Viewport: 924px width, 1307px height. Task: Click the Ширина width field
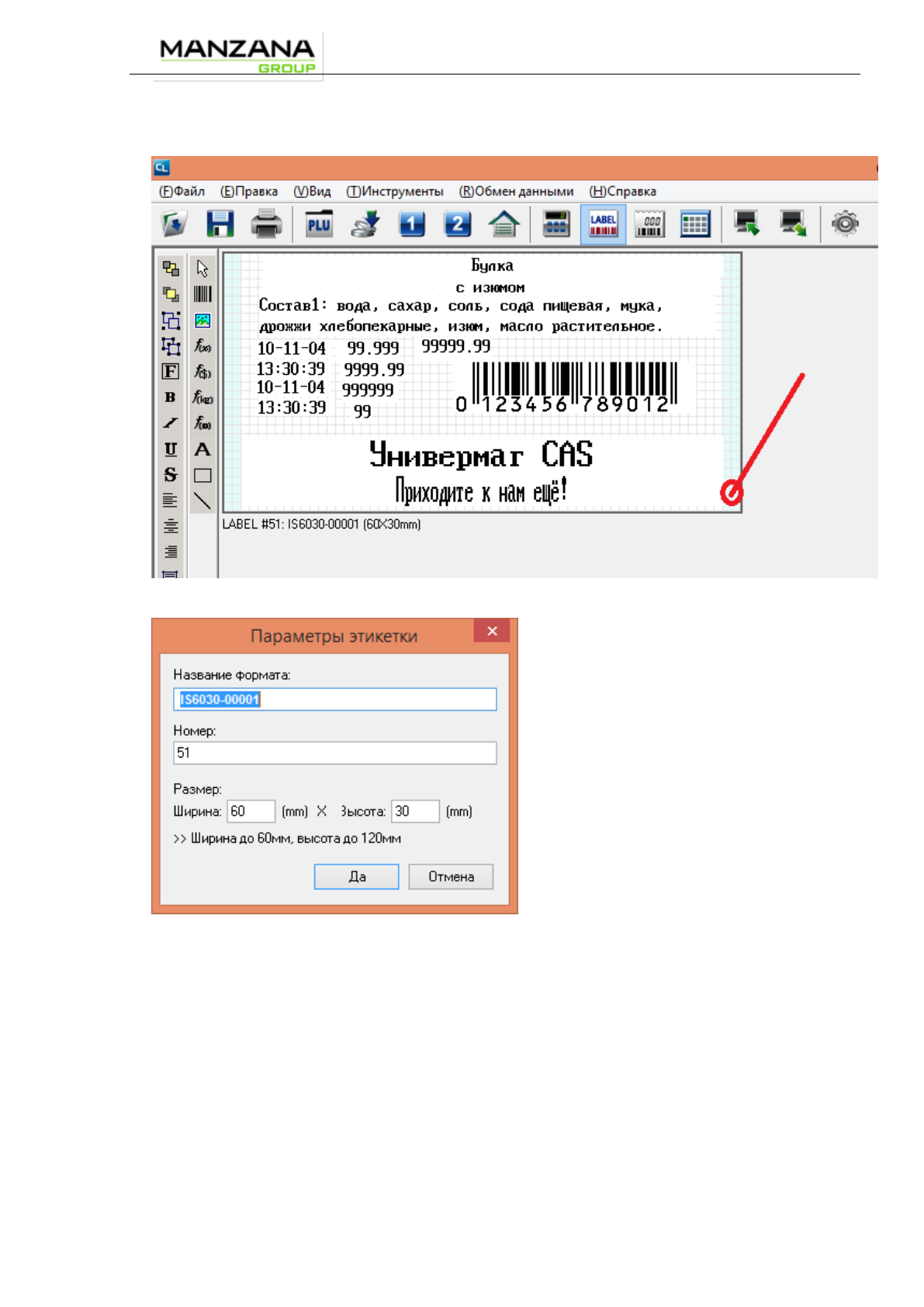251,811
